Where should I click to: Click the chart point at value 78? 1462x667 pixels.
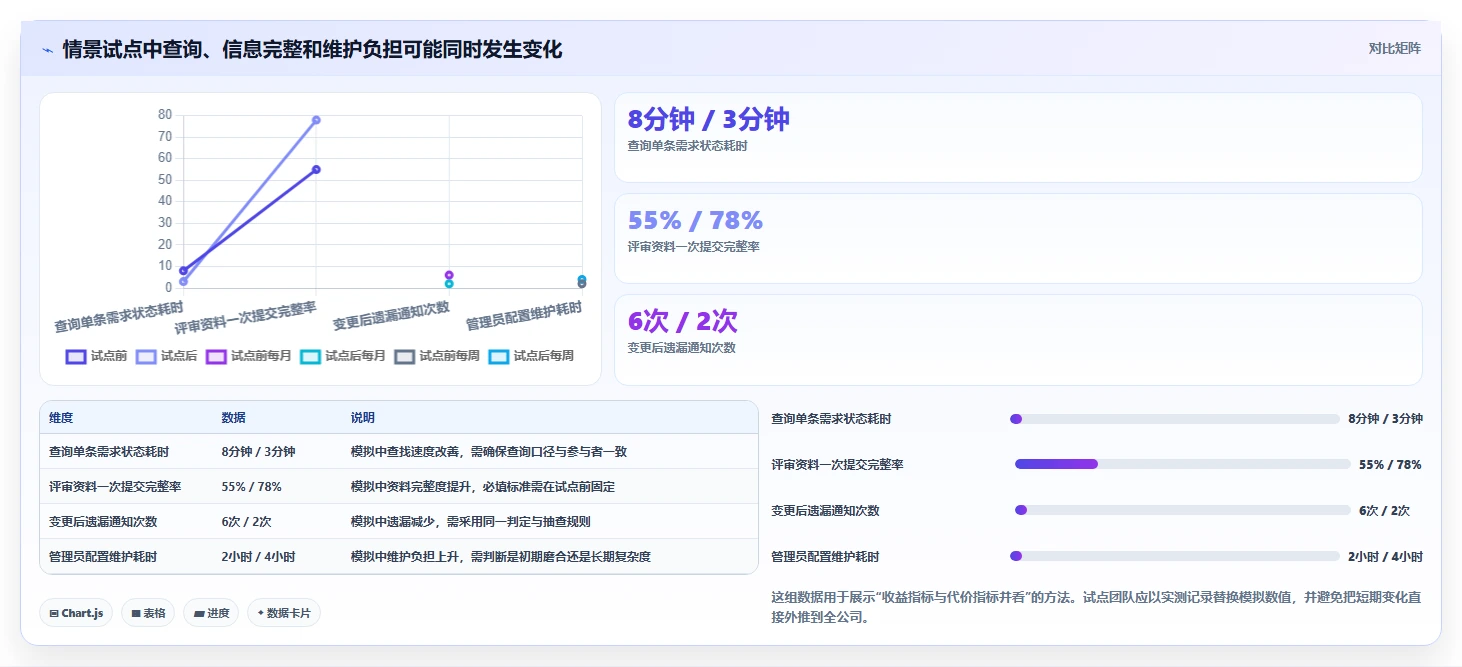[x=316, y=120]
